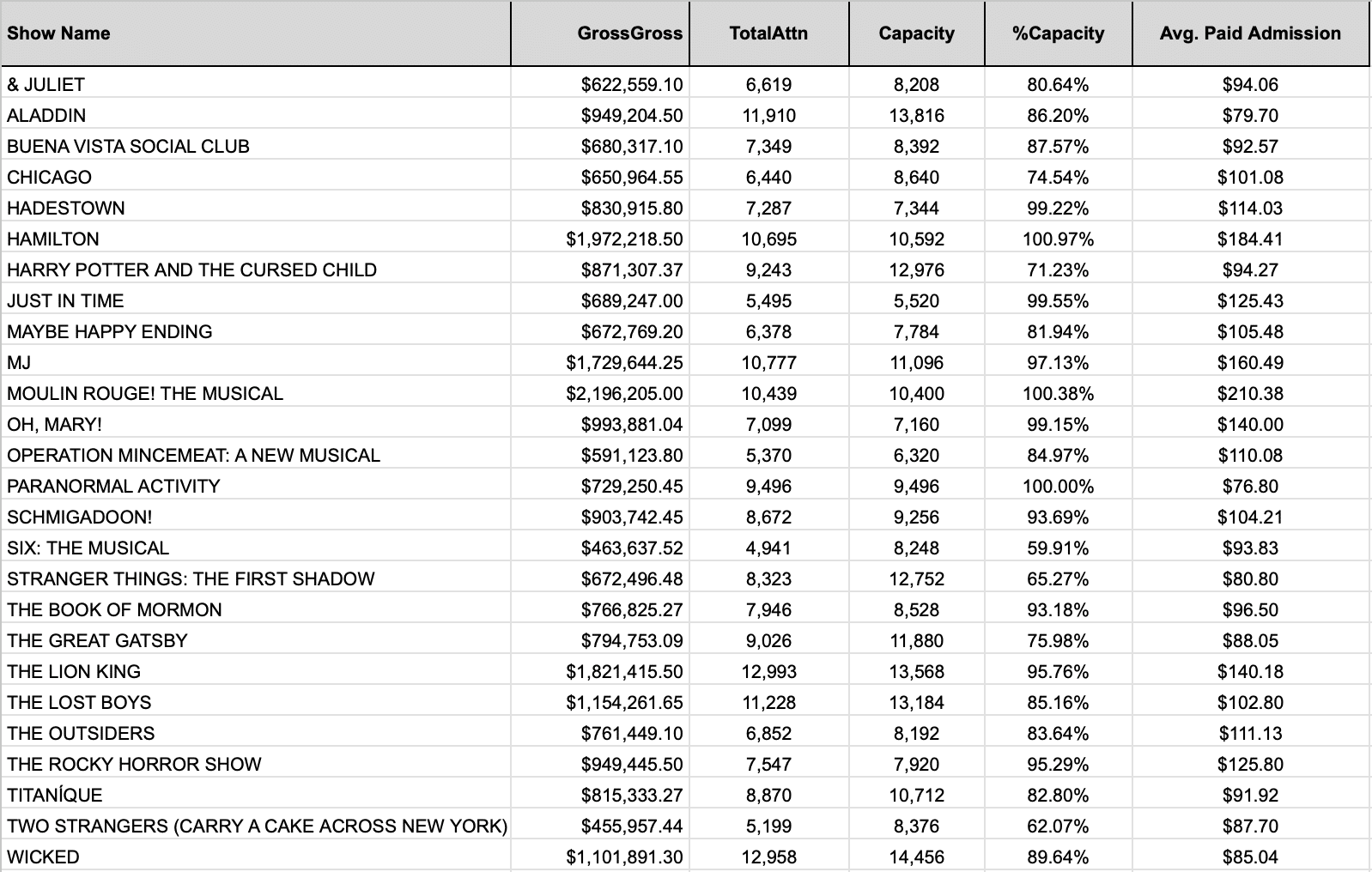Select the WICKED show name cell
This screenshot has width=1372, height=872.
point(256,857)
